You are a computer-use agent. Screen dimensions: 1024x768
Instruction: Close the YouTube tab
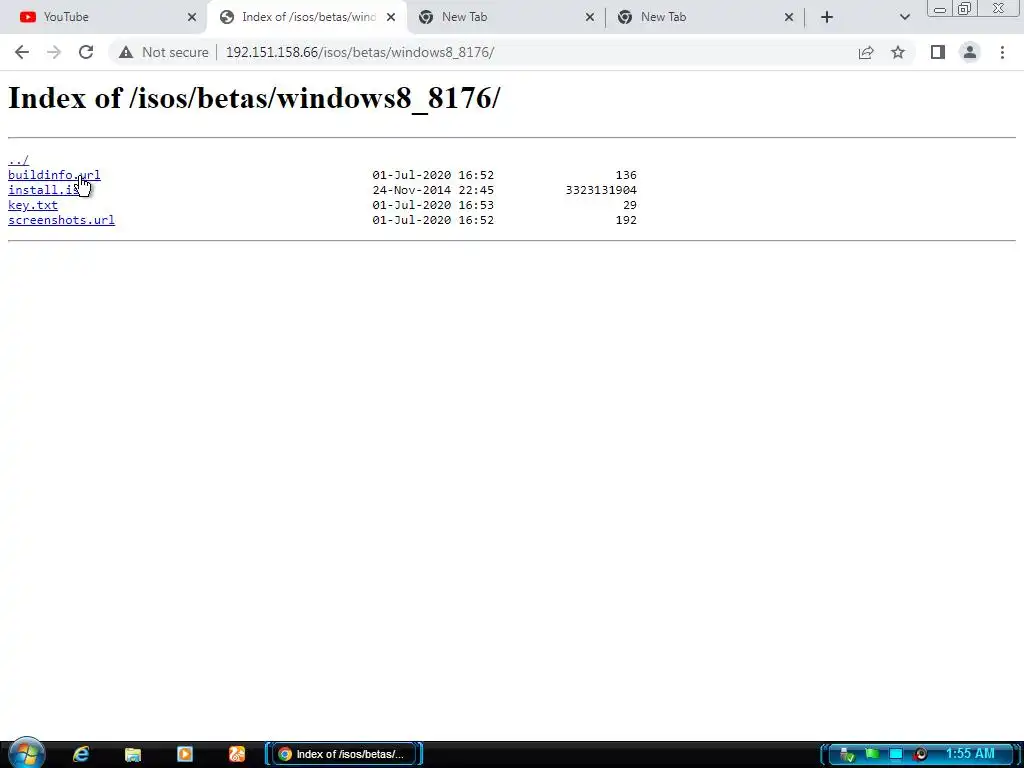tap(192, 17)
